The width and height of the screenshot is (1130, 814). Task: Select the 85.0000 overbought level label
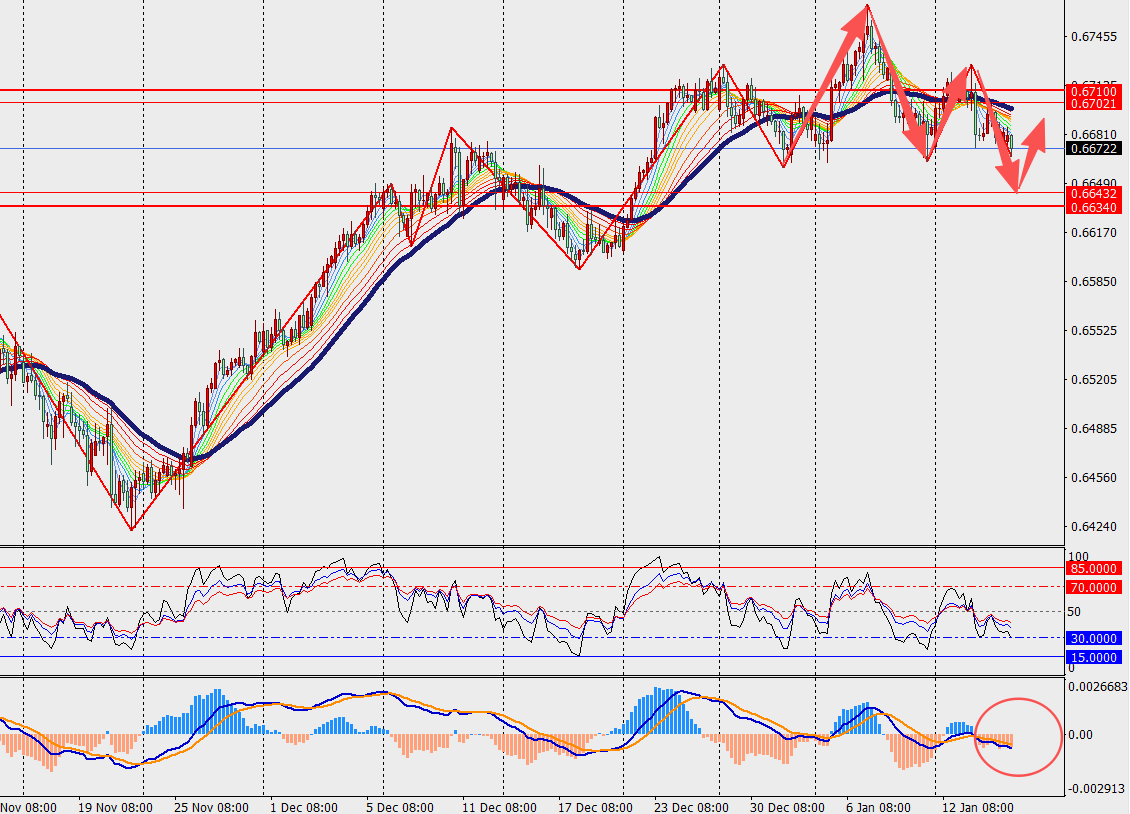click(1092, 568)
